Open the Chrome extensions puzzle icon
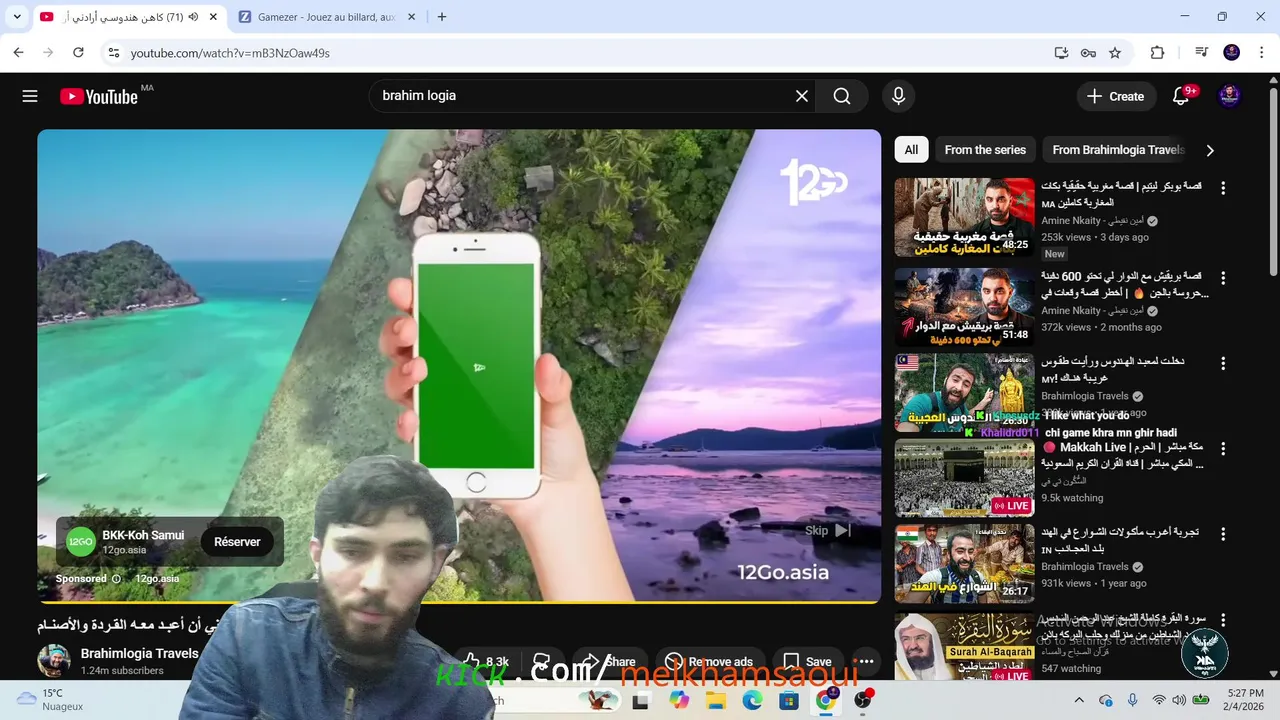The height and width of the screenshot is (720, 1280). click(x=1158, y=53)
